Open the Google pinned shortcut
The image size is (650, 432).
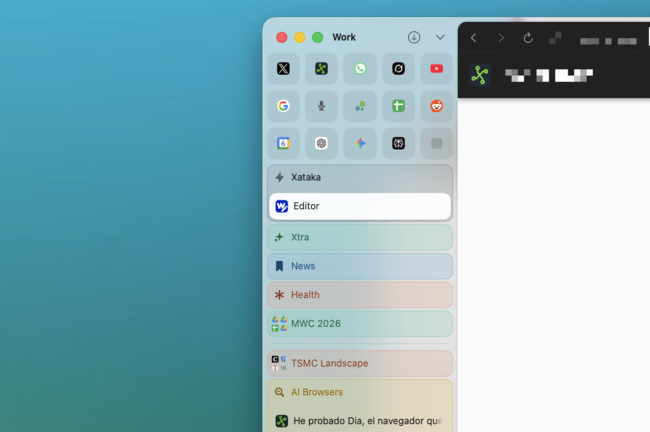(283, 106)
